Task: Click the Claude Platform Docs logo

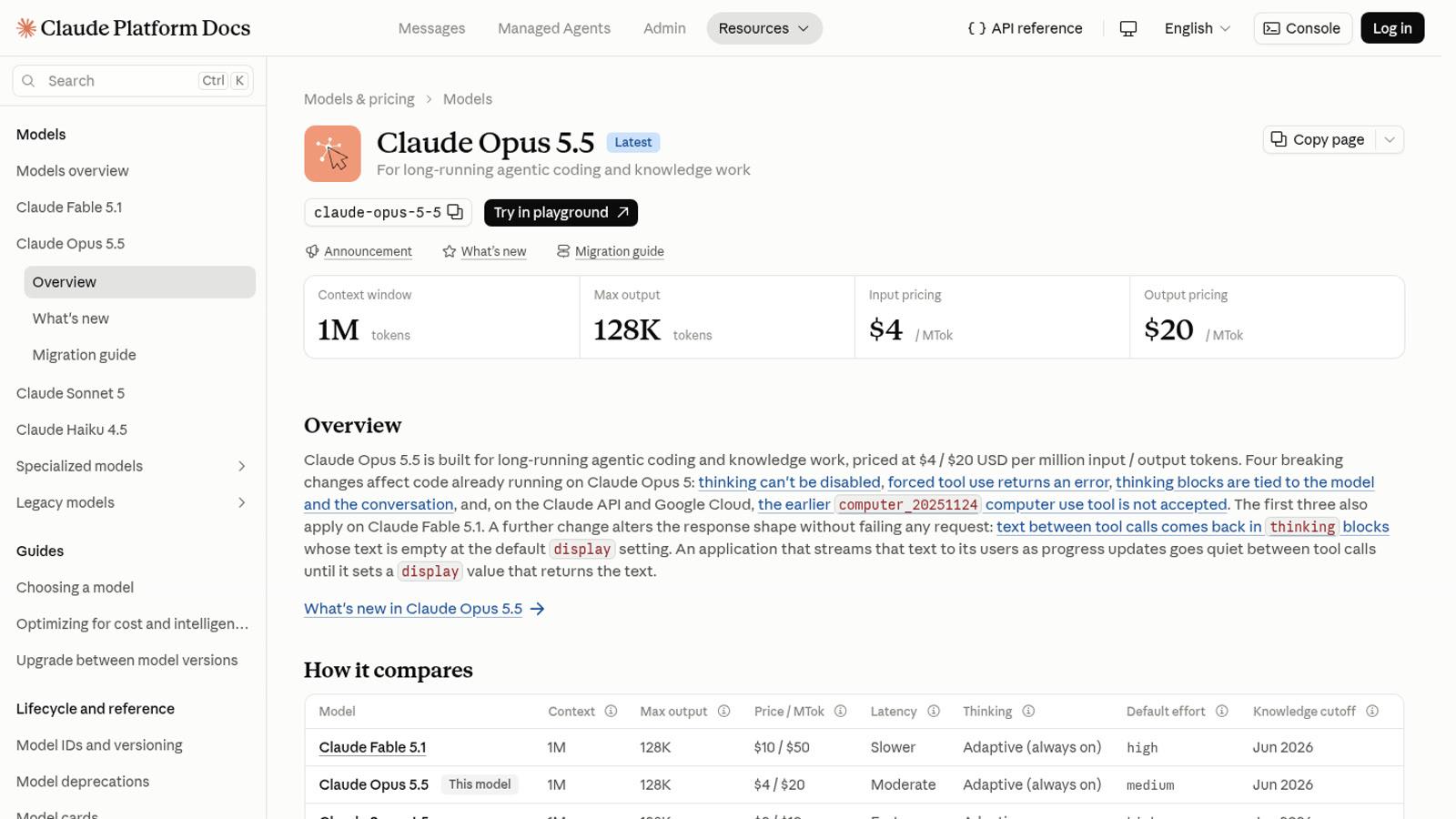Action: pyautogui.click(x=133, y=28)
